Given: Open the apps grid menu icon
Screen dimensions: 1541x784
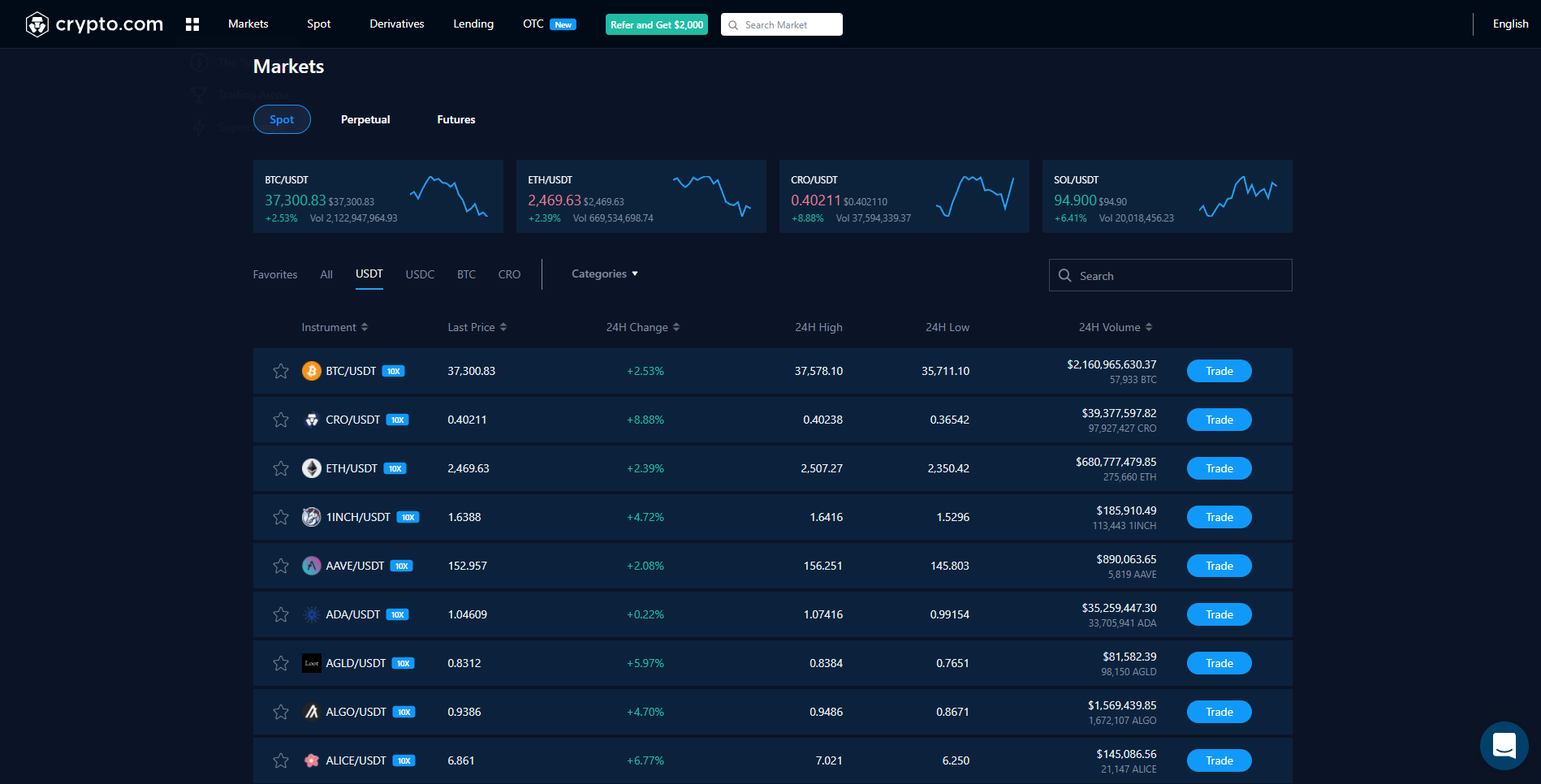Looking at the screenshot, I should coord(192,24).
